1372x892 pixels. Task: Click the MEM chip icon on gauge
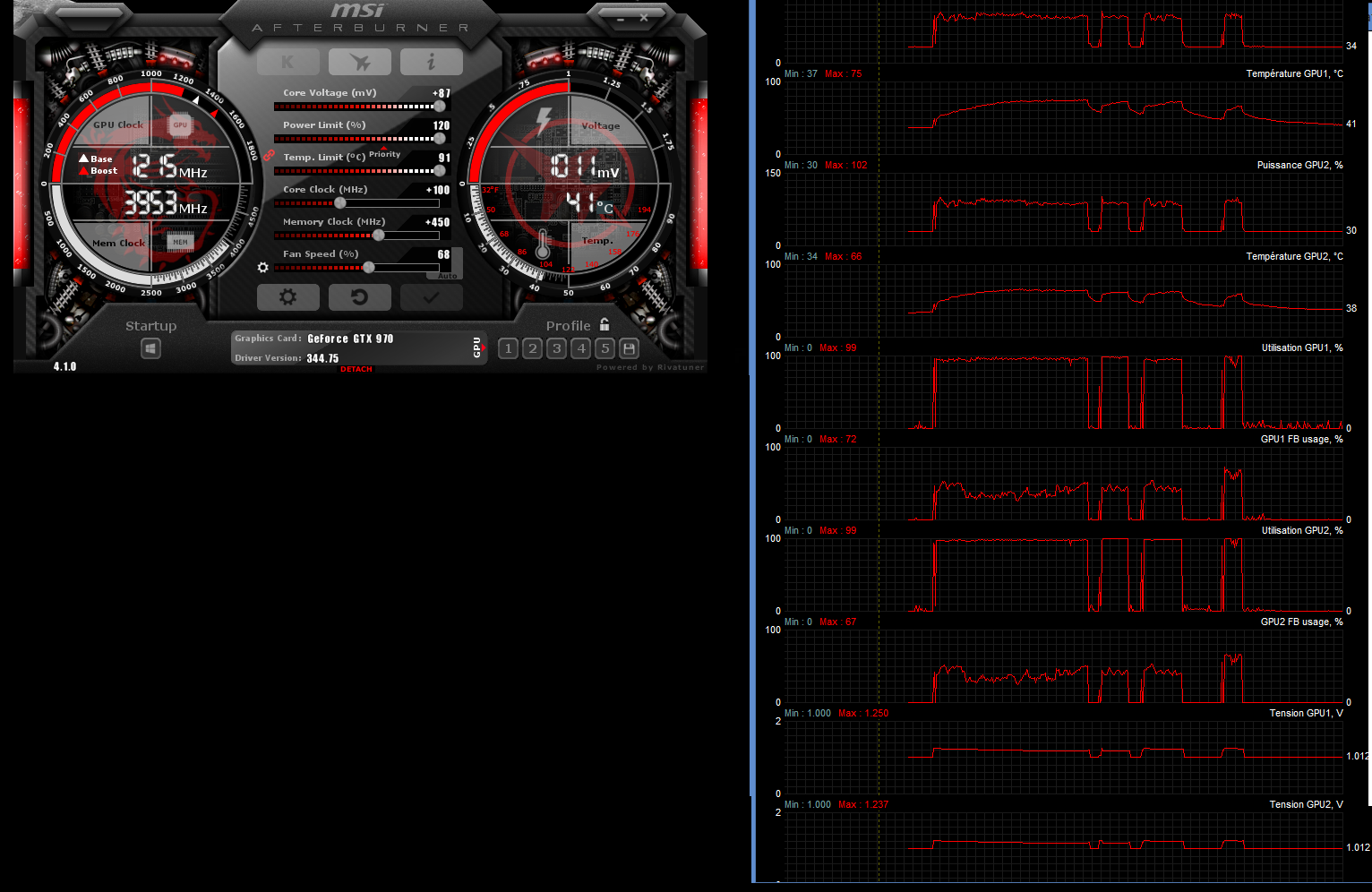[180, 242]
